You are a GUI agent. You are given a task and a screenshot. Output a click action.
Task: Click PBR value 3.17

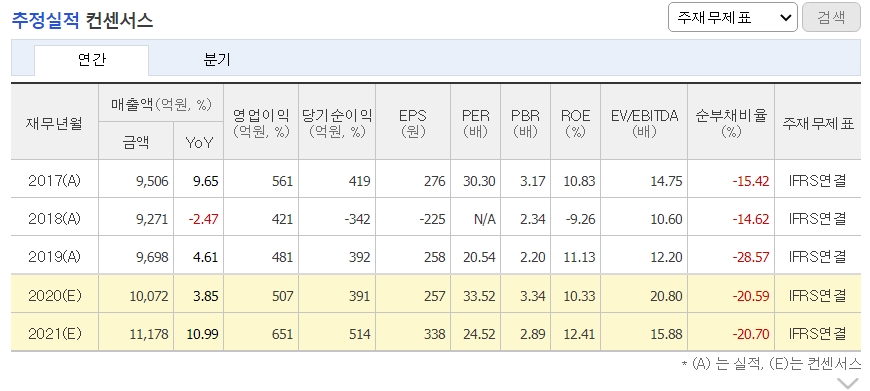533,181
